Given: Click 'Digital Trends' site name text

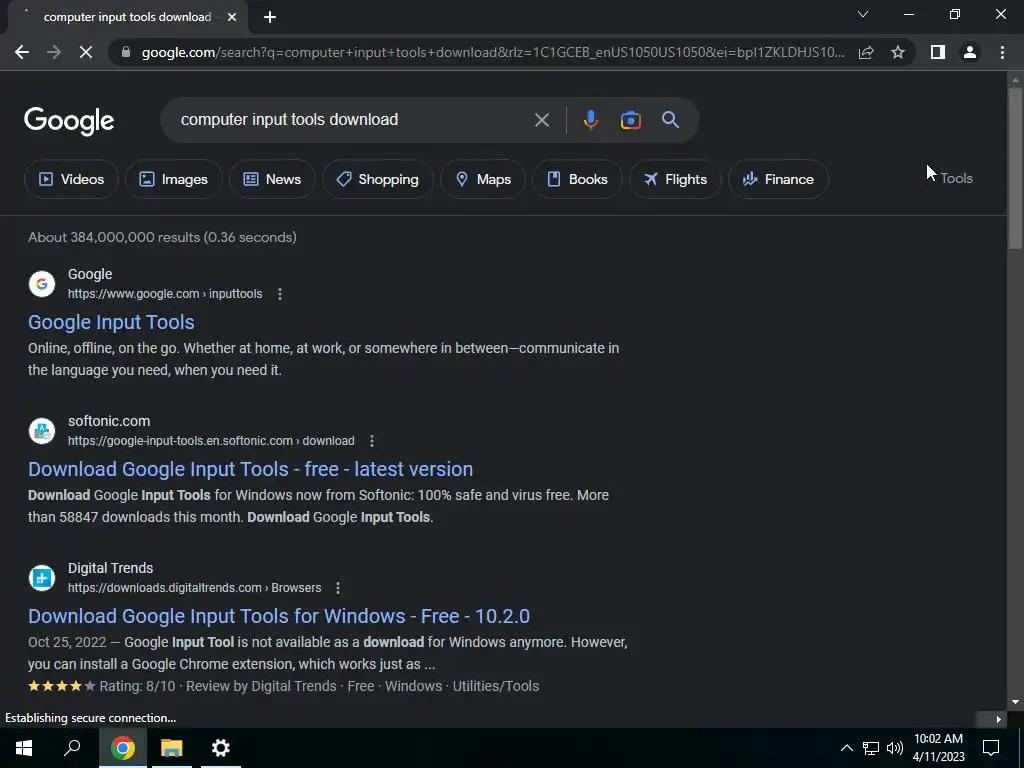Looking at the screenshot, I should (110, 568).
